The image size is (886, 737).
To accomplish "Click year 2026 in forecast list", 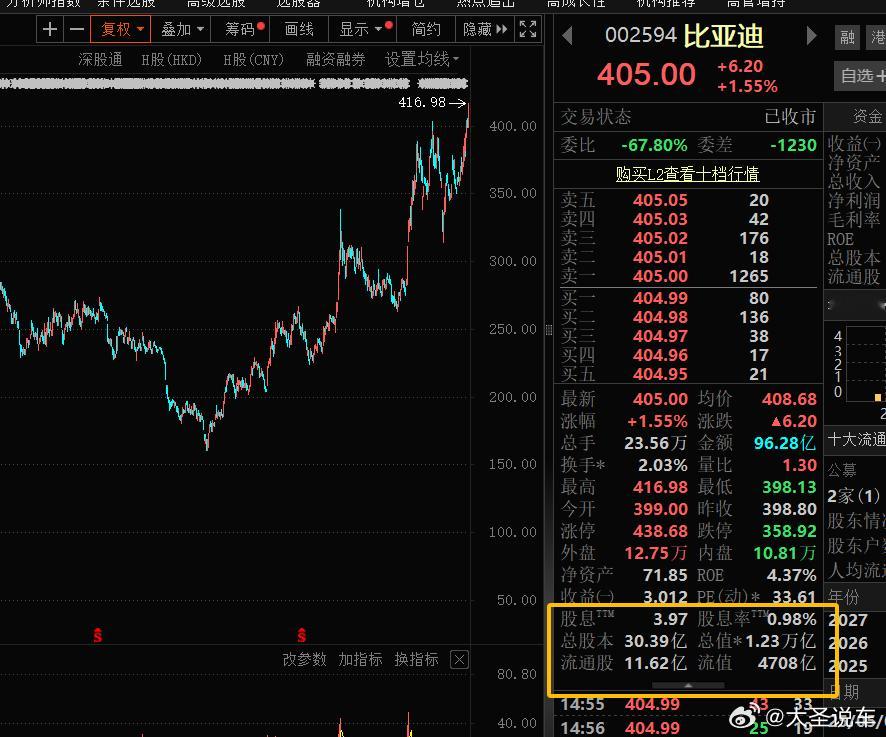I will (848, 643).
